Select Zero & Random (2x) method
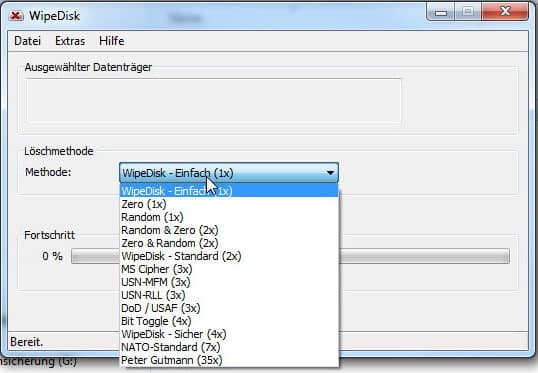This screenshot has height=373, width=538. click(229, 243)
